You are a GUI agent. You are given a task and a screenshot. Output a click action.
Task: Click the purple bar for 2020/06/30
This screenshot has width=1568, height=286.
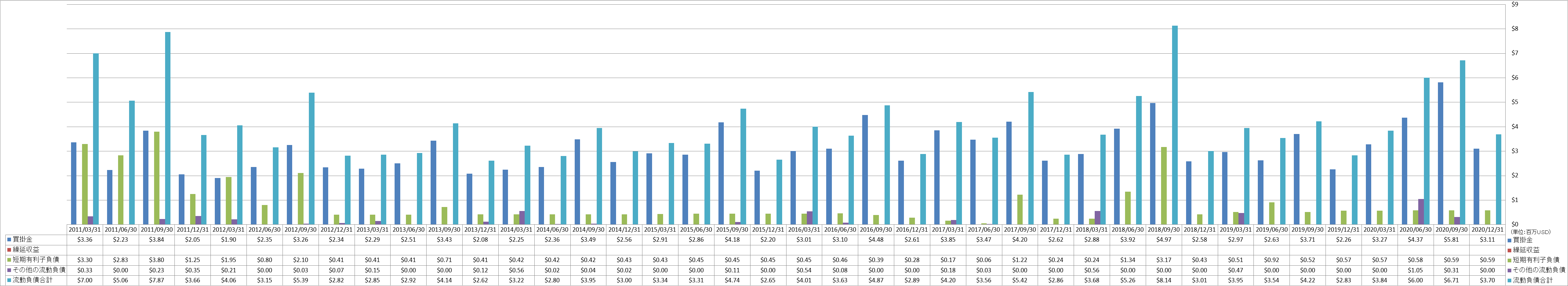[1421, 211]
